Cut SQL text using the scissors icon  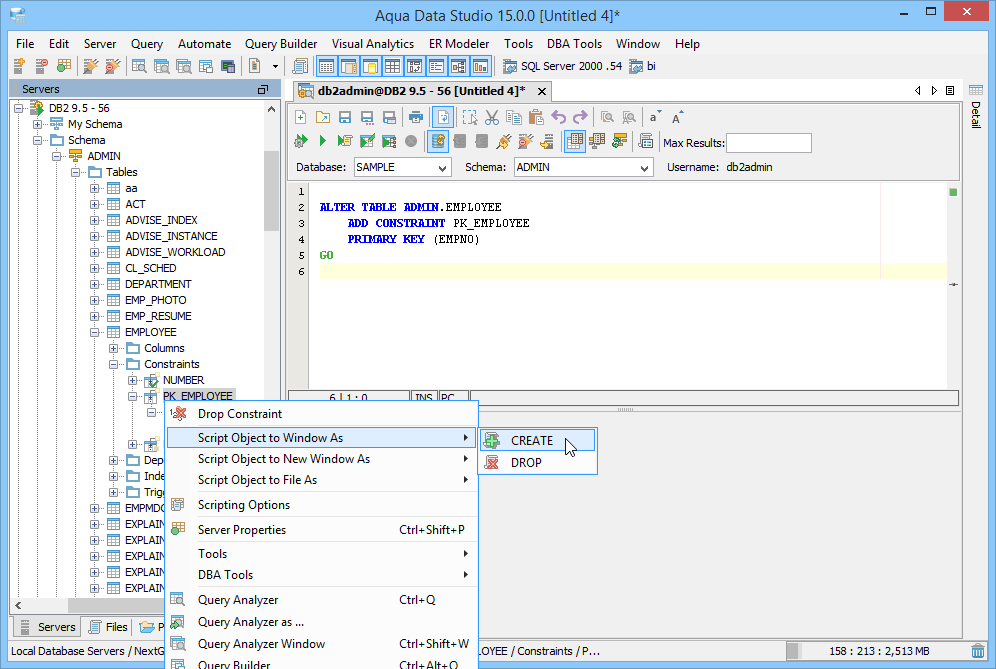pyautogui.click(x=491, y=117)
